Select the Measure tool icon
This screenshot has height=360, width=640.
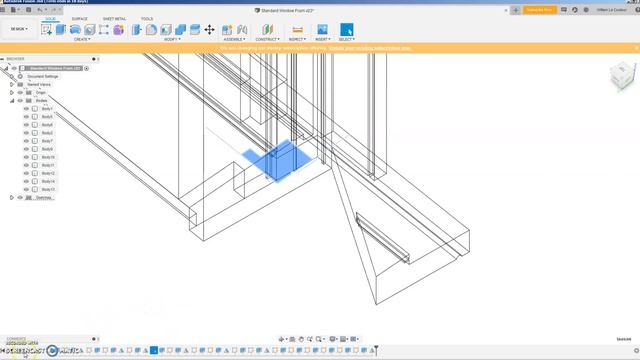tap(298, 29)
